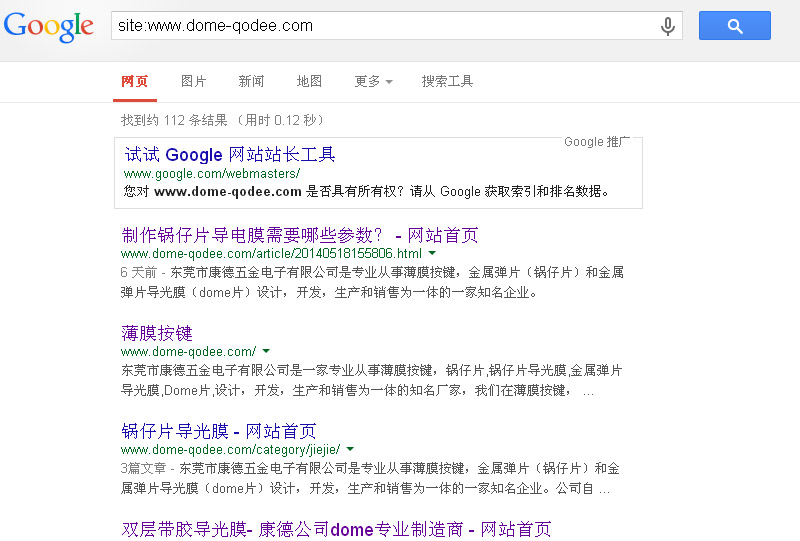800x541 pixels.
Task: Expand arrow next to article/20140518155806.html URL
Action: (x=432, y=253)
